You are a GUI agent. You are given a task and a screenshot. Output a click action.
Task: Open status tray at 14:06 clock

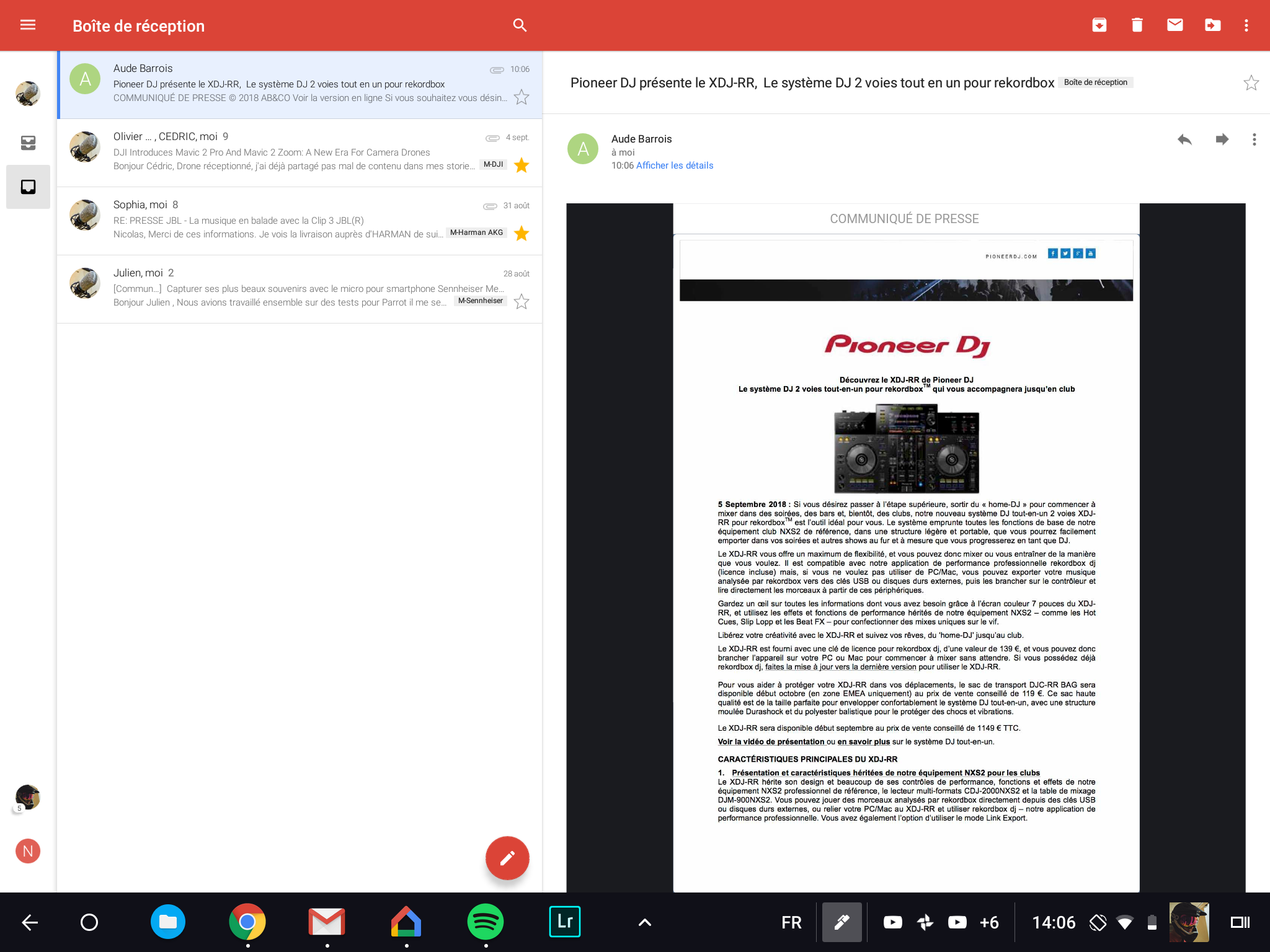1054,922
